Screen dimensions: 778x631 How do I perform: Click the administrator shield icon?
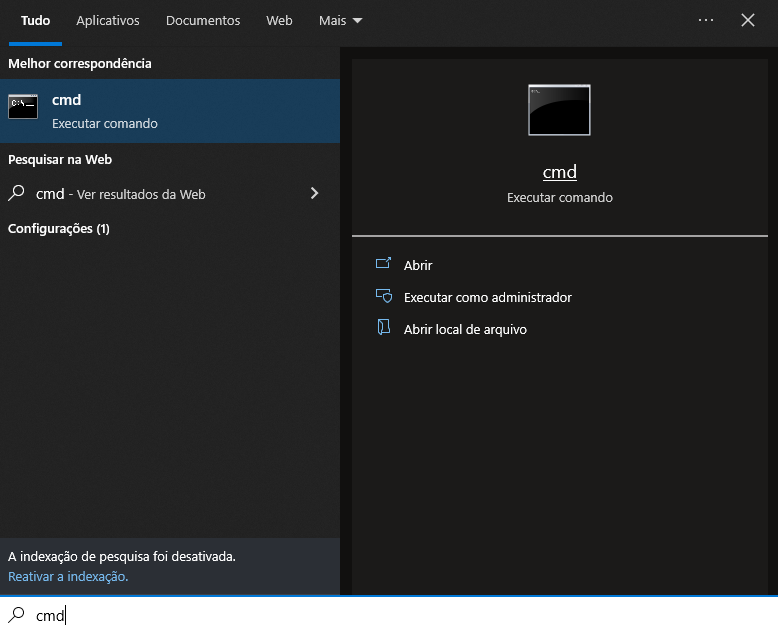[x=384, y=296]
